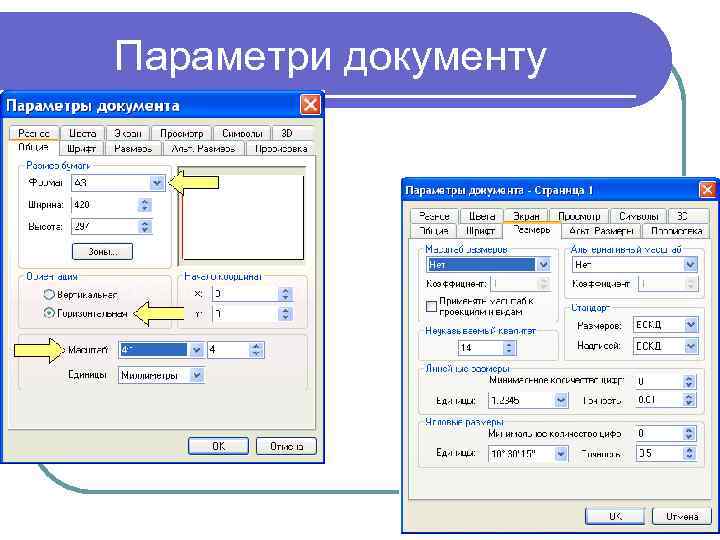720x540 pixels.
Task: Select Альт. Размеры tab in Страница 1 dialog
Action: tap(602, 231)
